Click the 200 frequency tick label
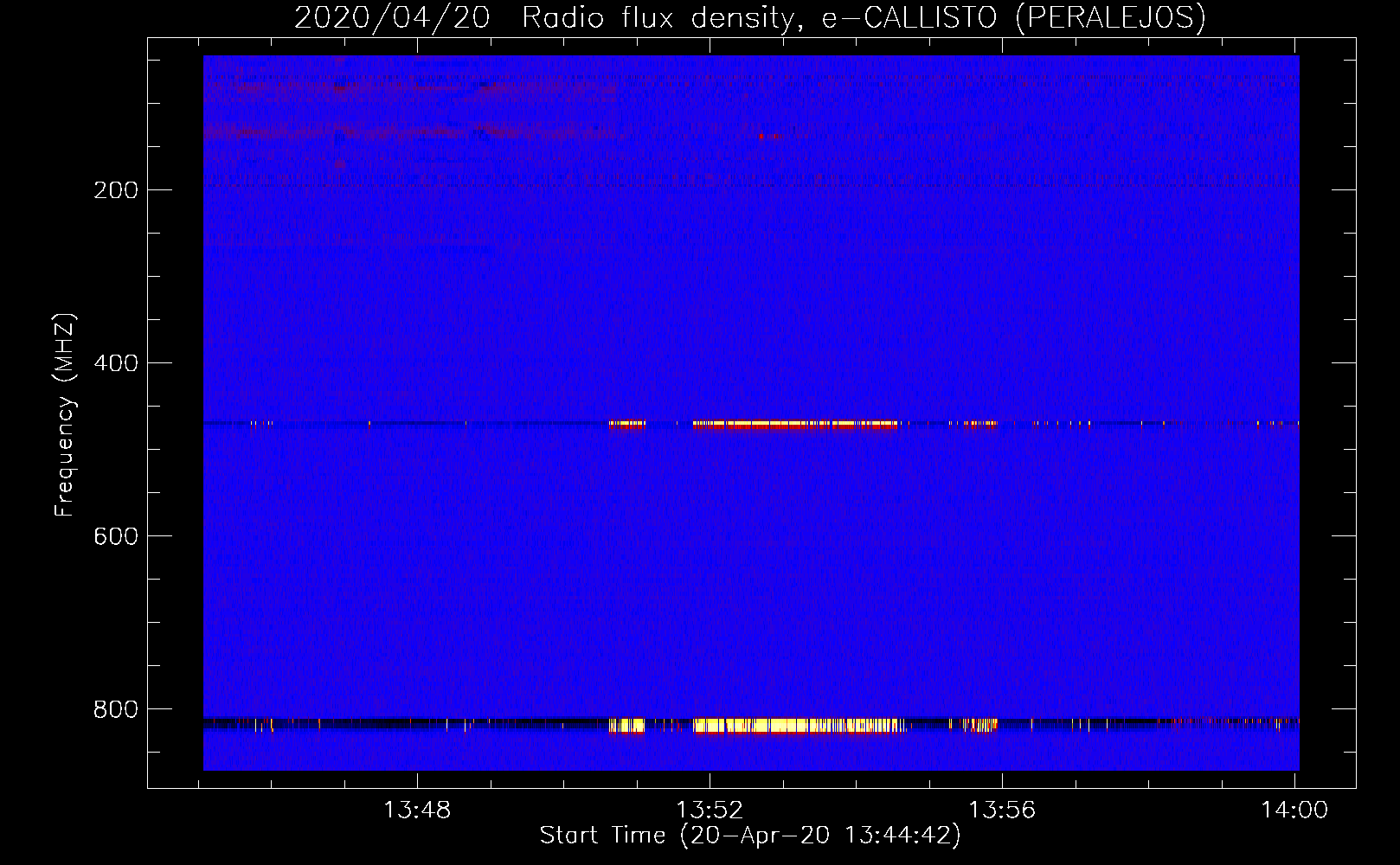This screenshot has height=865, width=1400. click(x=116, y=190)
